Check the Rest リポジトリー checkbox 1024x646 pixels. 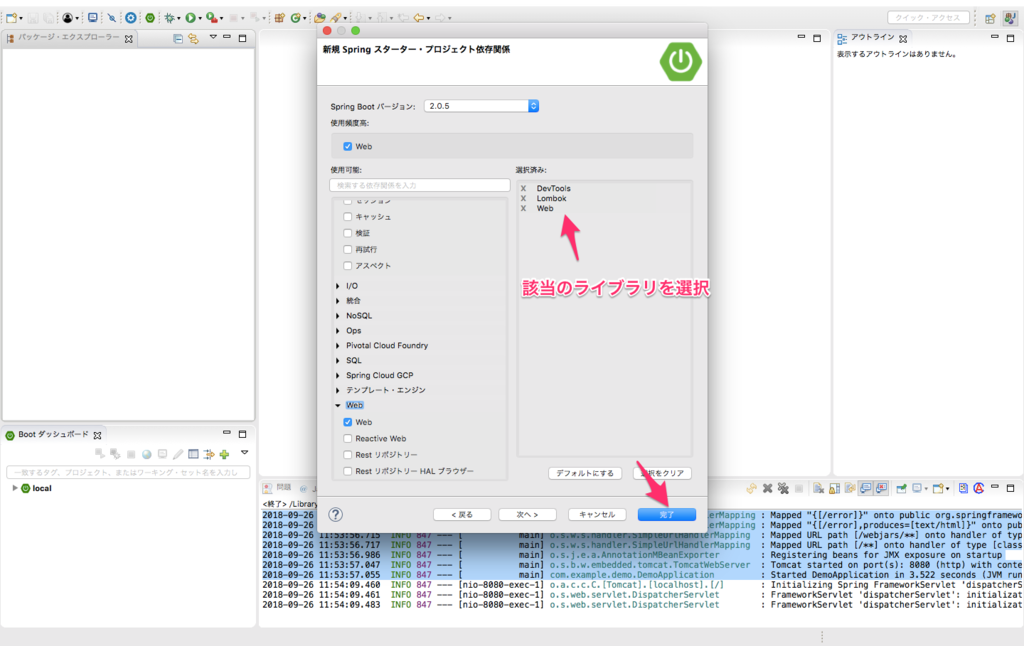click(347, 455)
